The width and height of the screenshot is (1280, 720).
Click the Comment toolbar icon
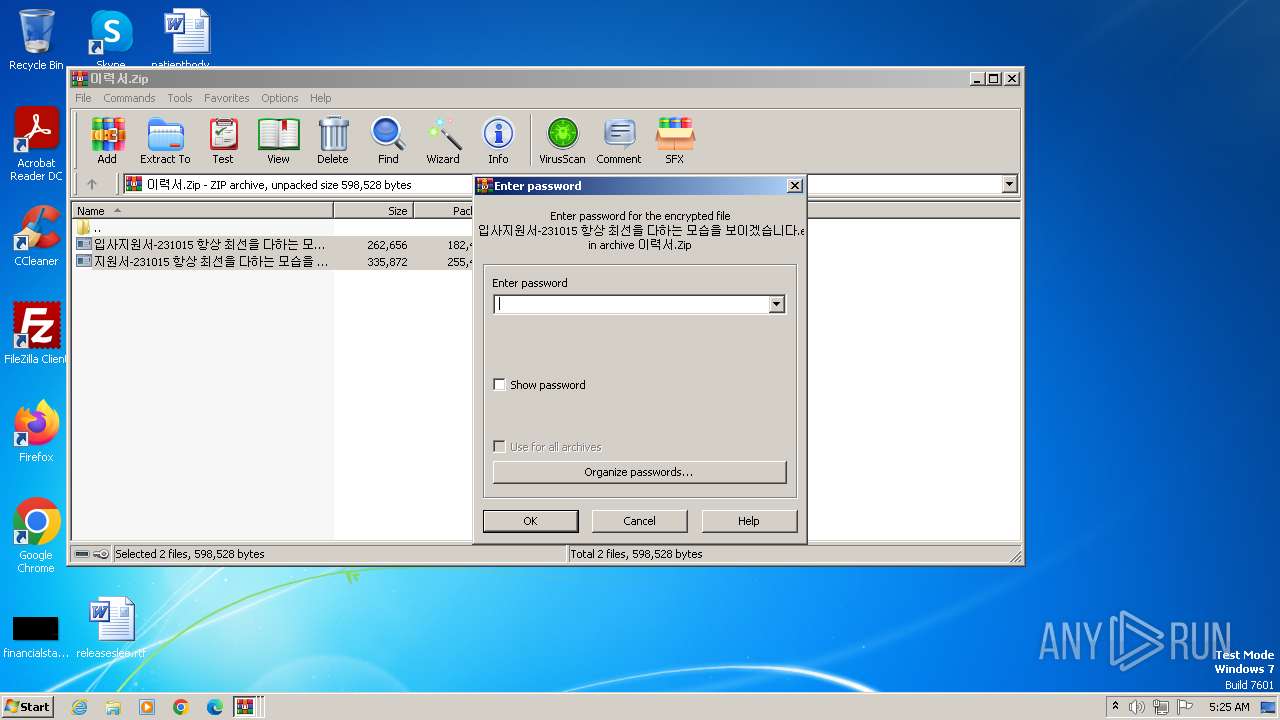coord(619,140)
